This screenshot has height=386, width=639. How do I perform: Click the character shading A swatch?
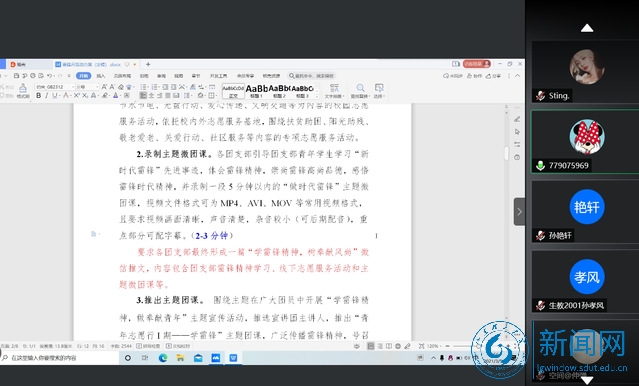click(127, 95)
